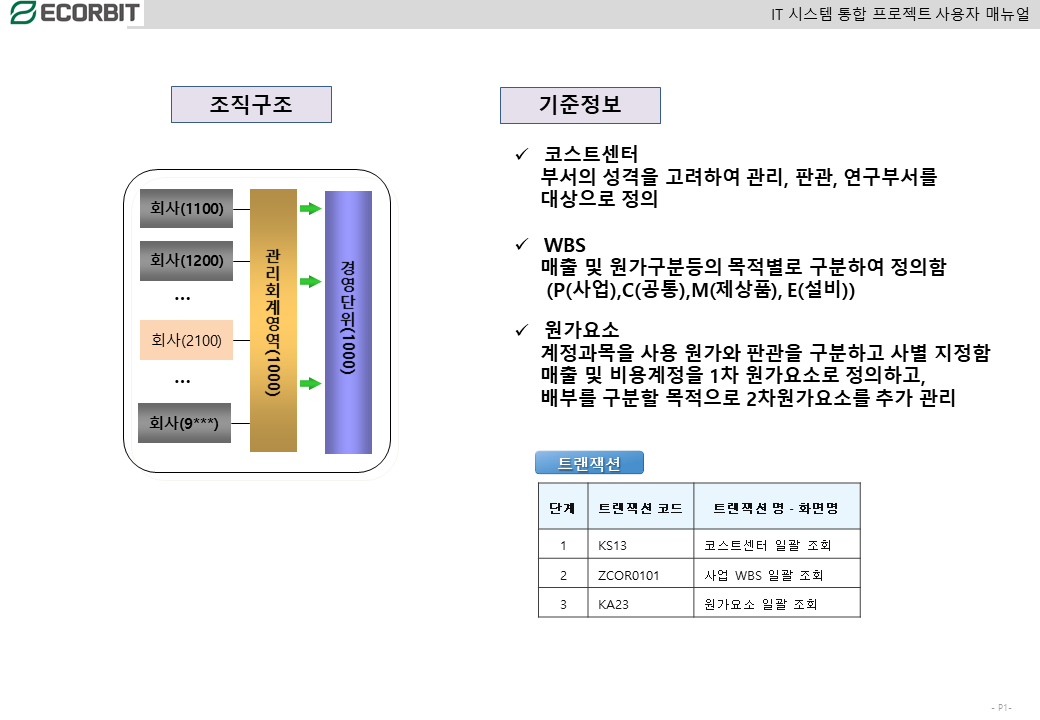Click the 원가요소 bullet heading
This screenshot has width=1040, height=720.
point(582,329)
